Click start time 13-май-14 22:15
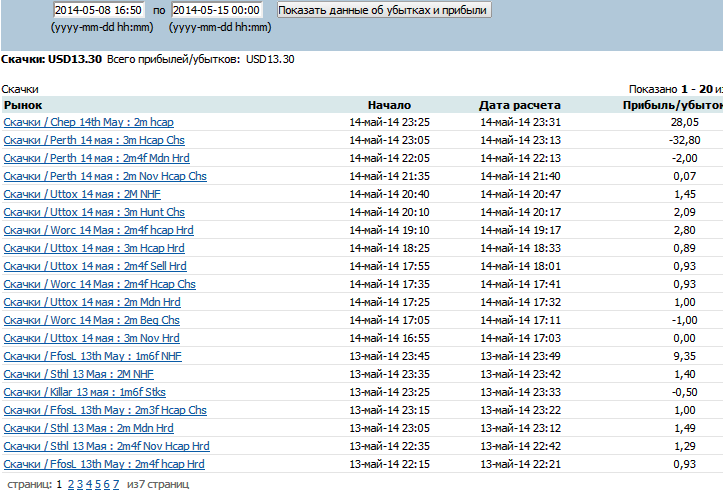723x495 pixels. [x=389, y=464]
